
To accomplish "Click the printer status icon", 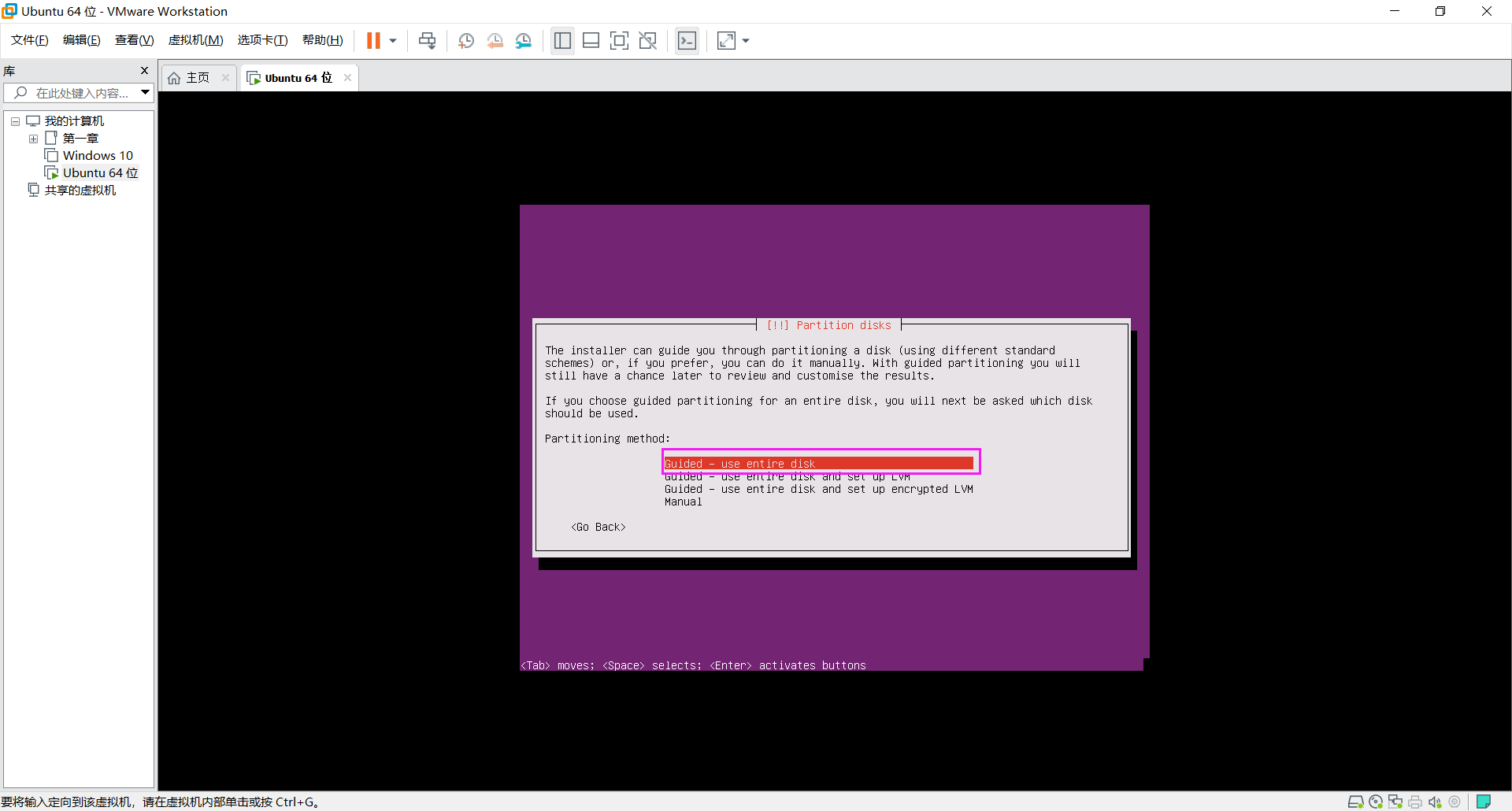I will coord(1415,802).
